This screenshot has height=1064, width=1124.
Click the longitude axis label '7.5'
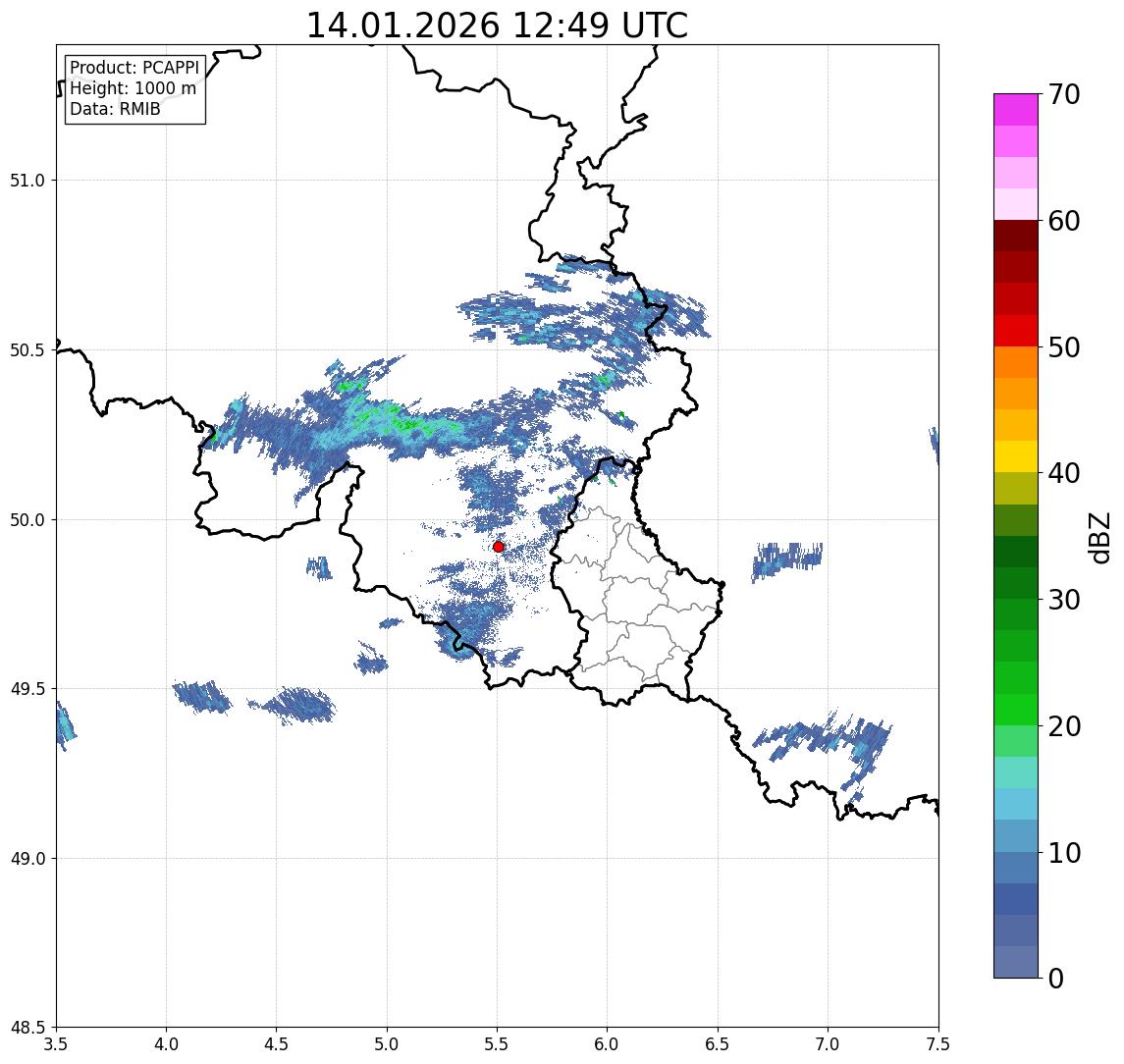pos(938,1044)
